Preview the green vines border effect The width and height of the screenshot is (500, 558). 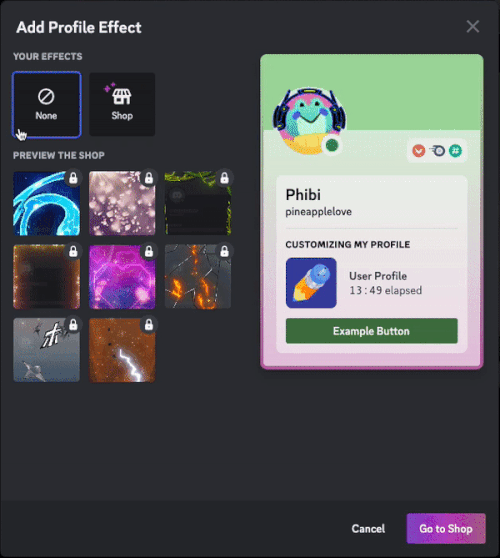(198, 203)
